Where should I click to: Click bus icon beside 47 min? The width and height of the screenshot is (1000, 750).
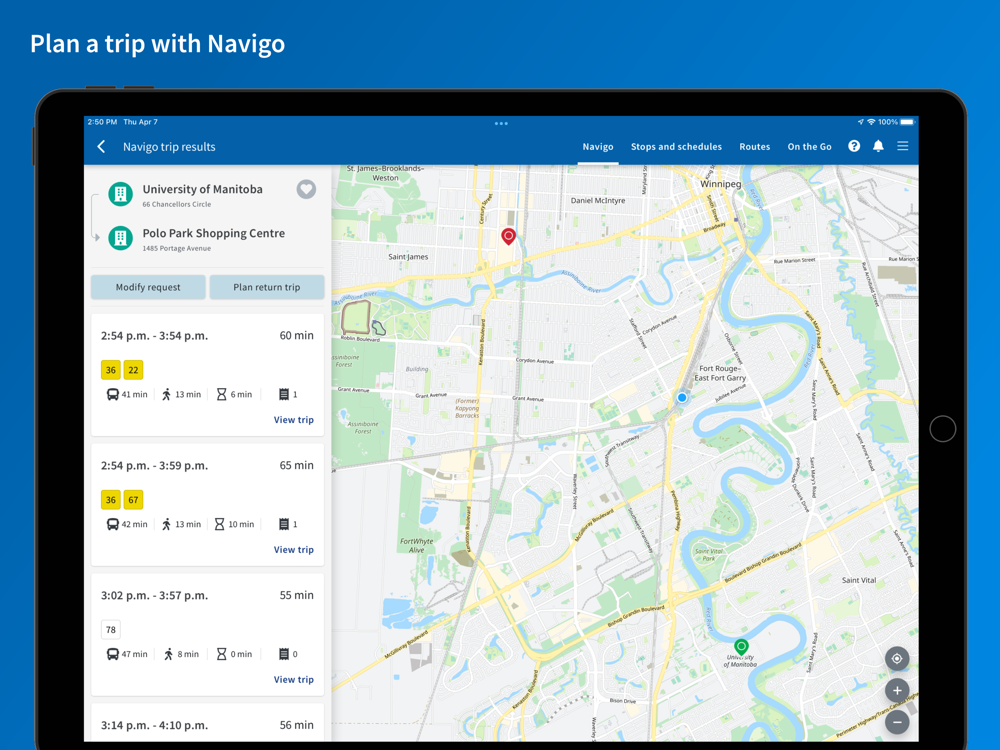tap(112, 654)
